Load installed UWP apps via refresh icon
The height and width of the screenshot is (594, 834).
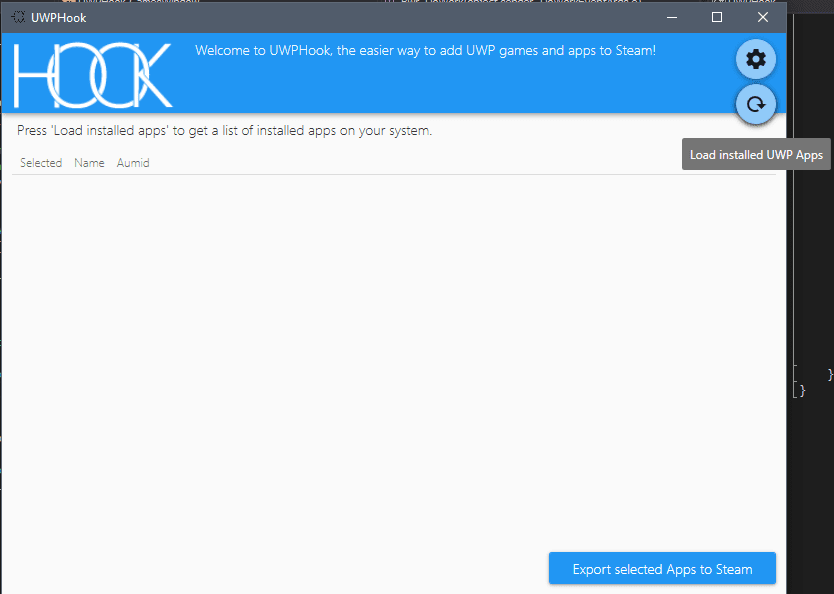pos(755,104)
